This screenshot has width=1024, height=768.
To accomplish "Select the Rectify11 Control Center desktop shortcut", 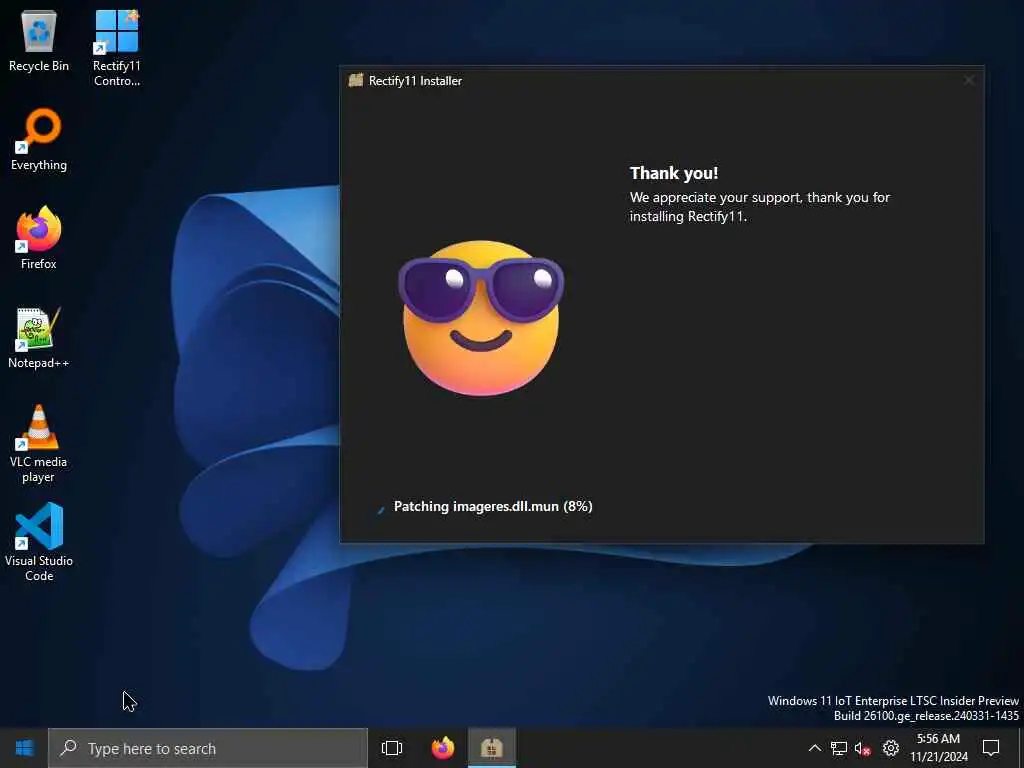I will pos(116,48).
